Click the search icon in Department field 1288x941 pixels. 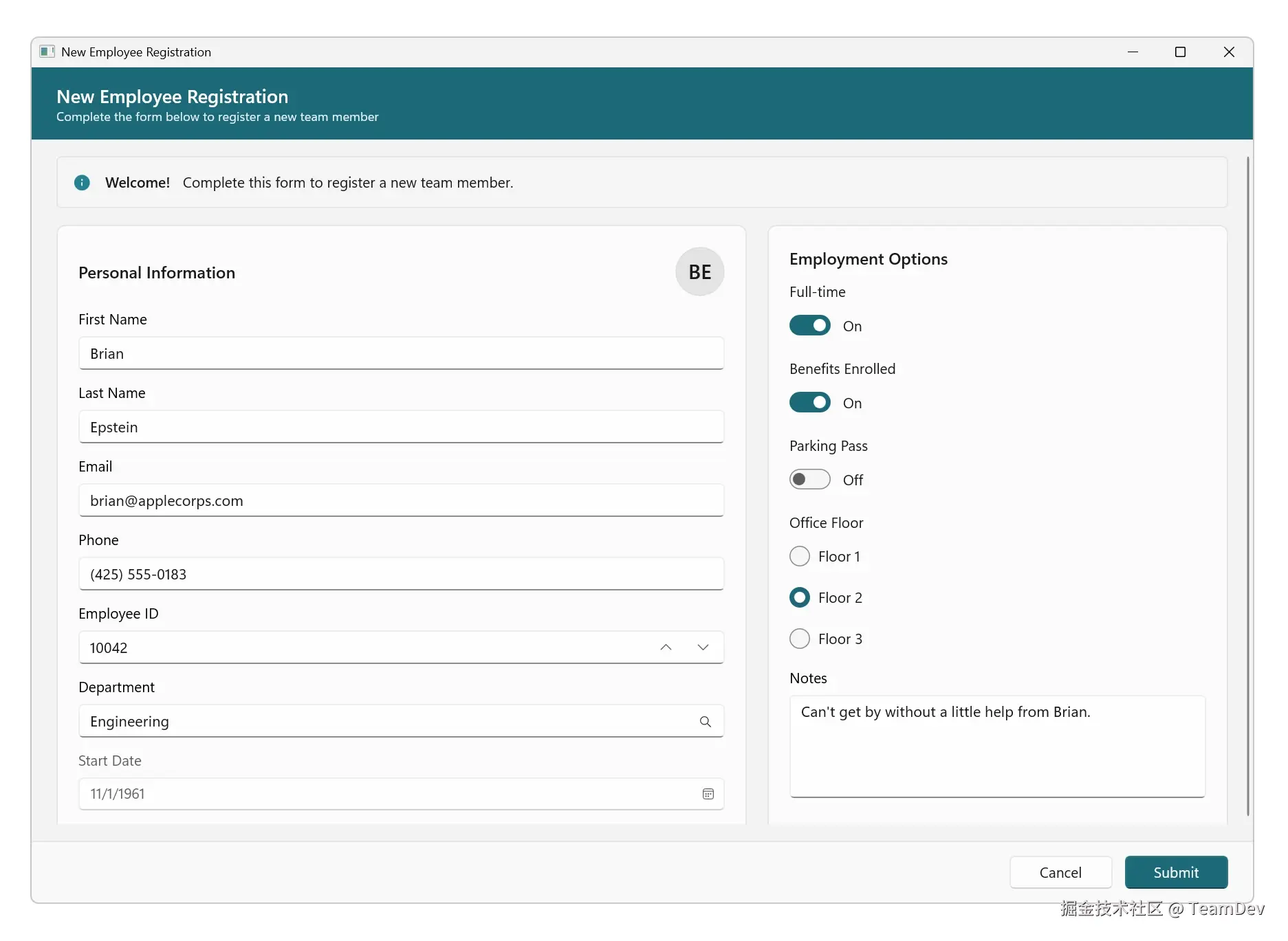click(705, 721)
